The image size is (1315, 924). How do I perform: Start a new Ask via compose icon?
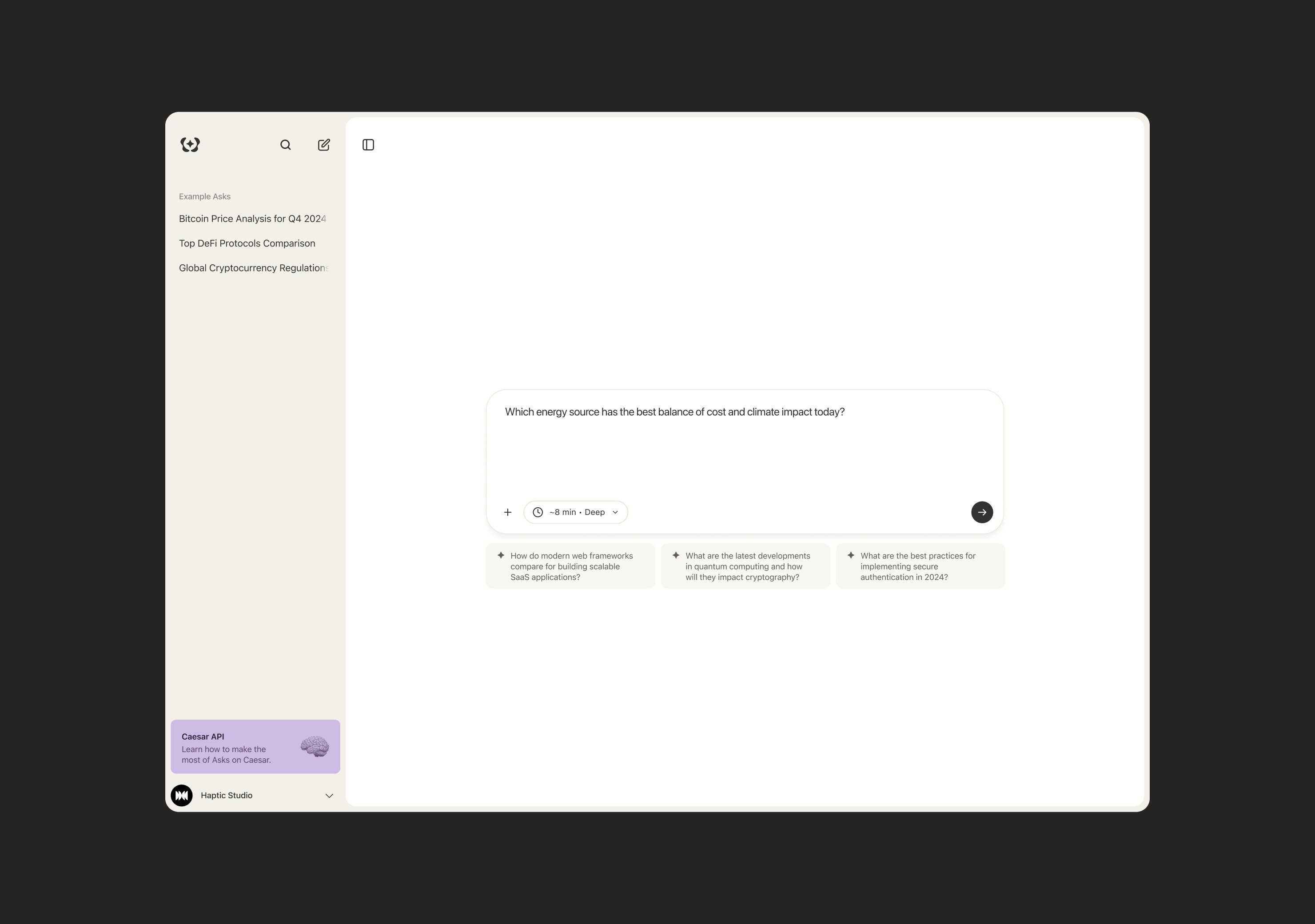click(323, 145)
